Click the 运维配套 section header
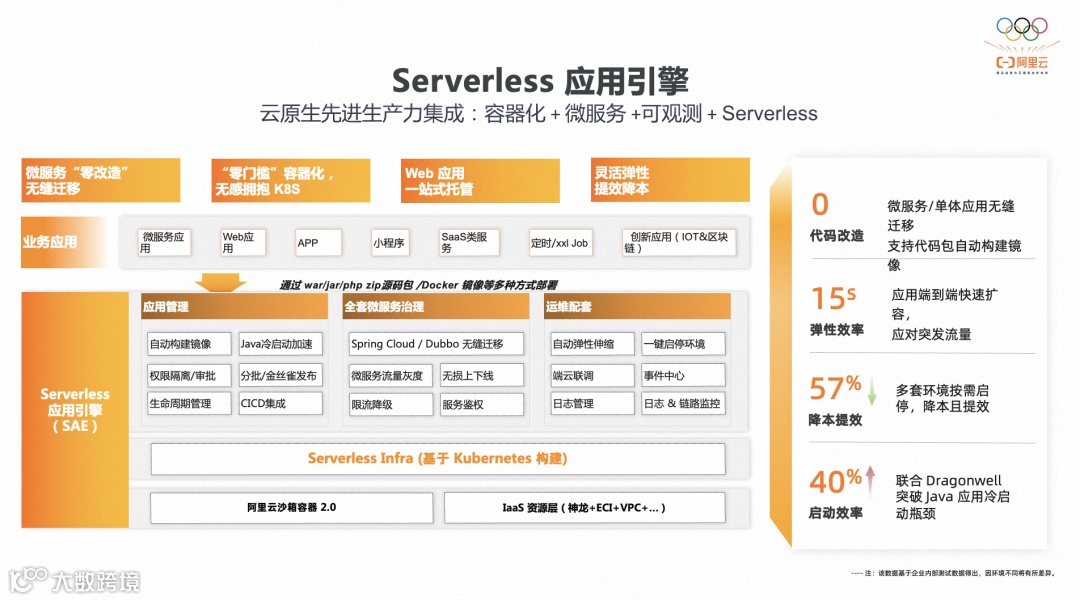 637,306
